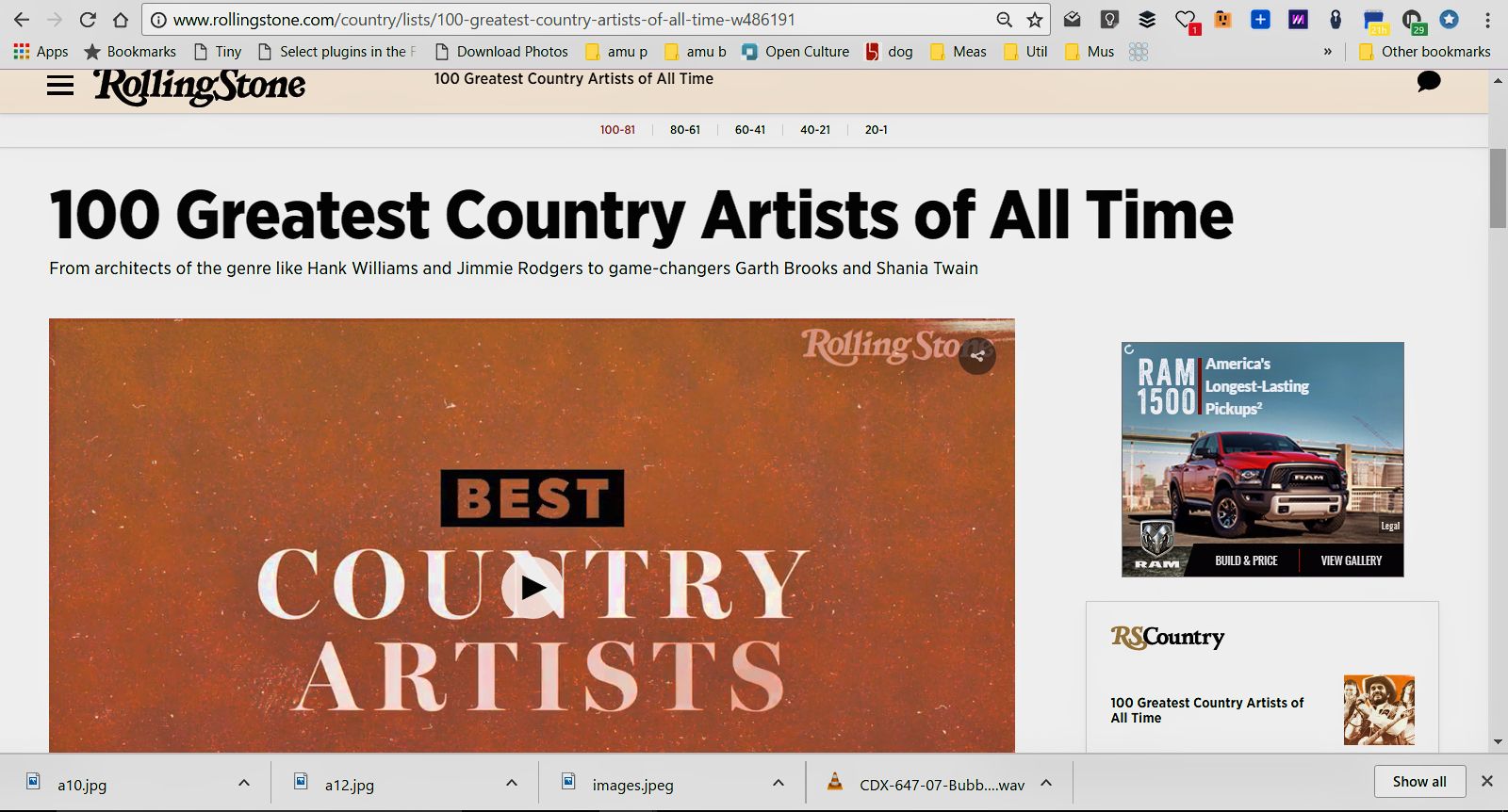Go to the Rolling Stone logo homepage
This screenshot has height=812, width=1508.
pyautogui.click(x=199, y=86)
